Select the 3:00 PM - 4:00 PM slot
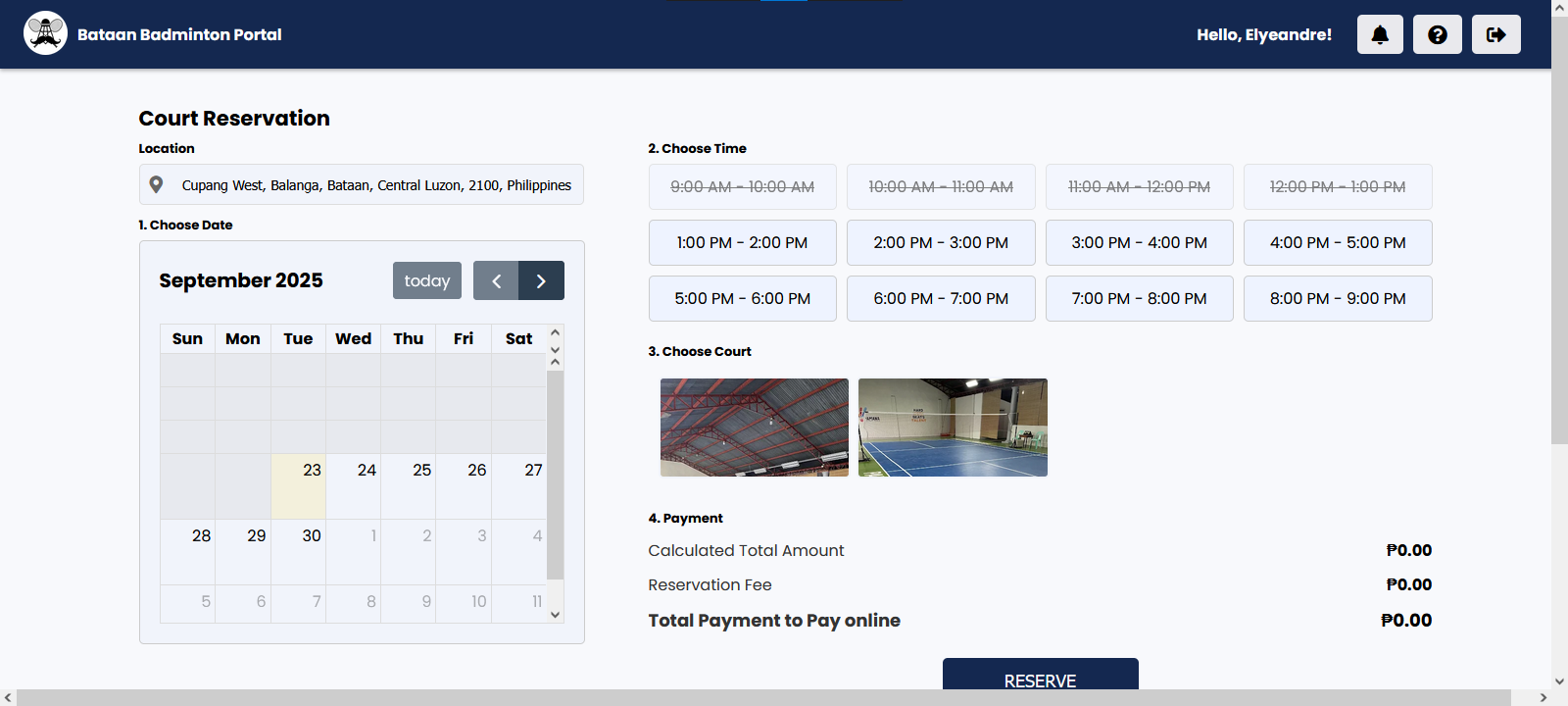Screen dimensions: 1568x706 coord(1140,242)
